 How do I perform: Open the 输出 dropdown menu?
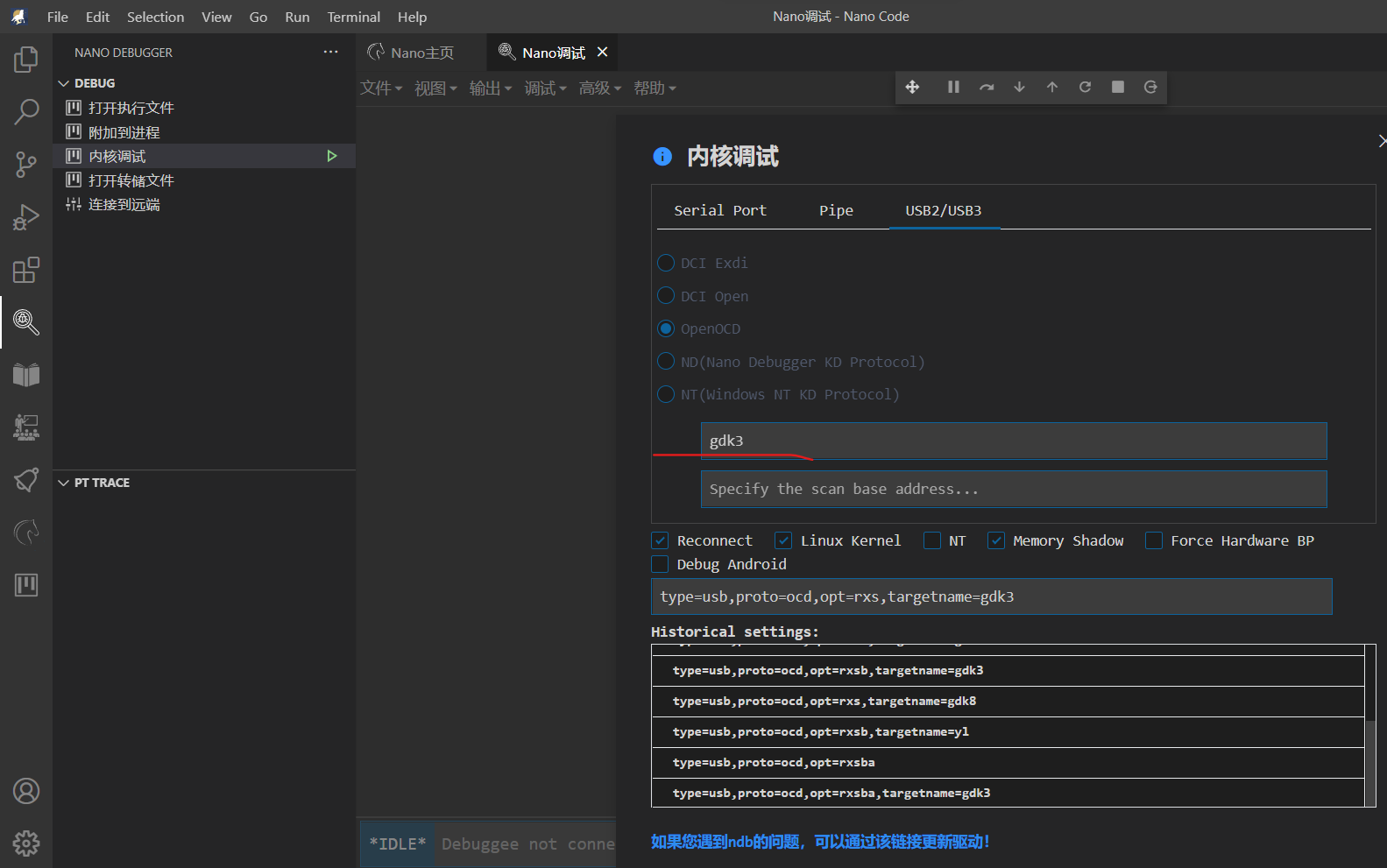(x=491, y=88)
